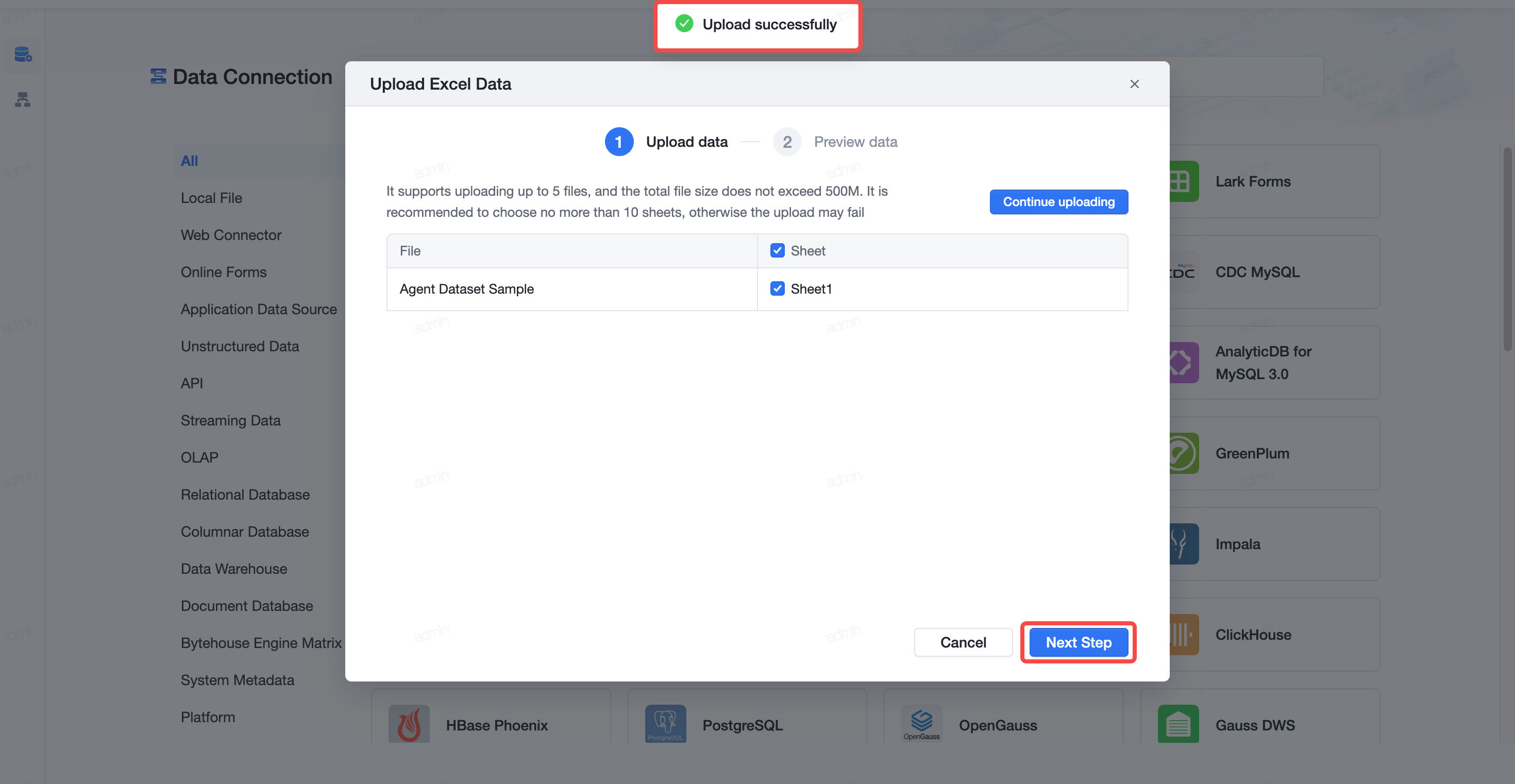
Task: Select the Streaming Data category
Action: 230,421
